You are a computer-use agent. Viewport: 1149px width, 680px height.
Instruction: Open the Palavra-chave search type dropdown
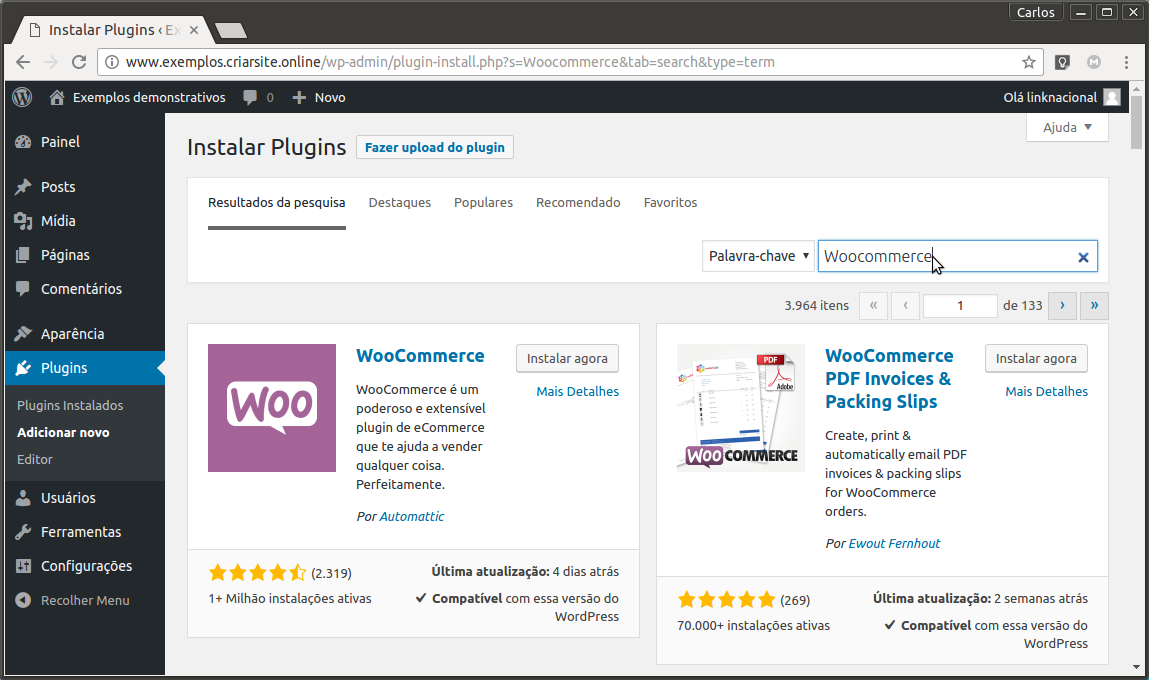[758, 256]
